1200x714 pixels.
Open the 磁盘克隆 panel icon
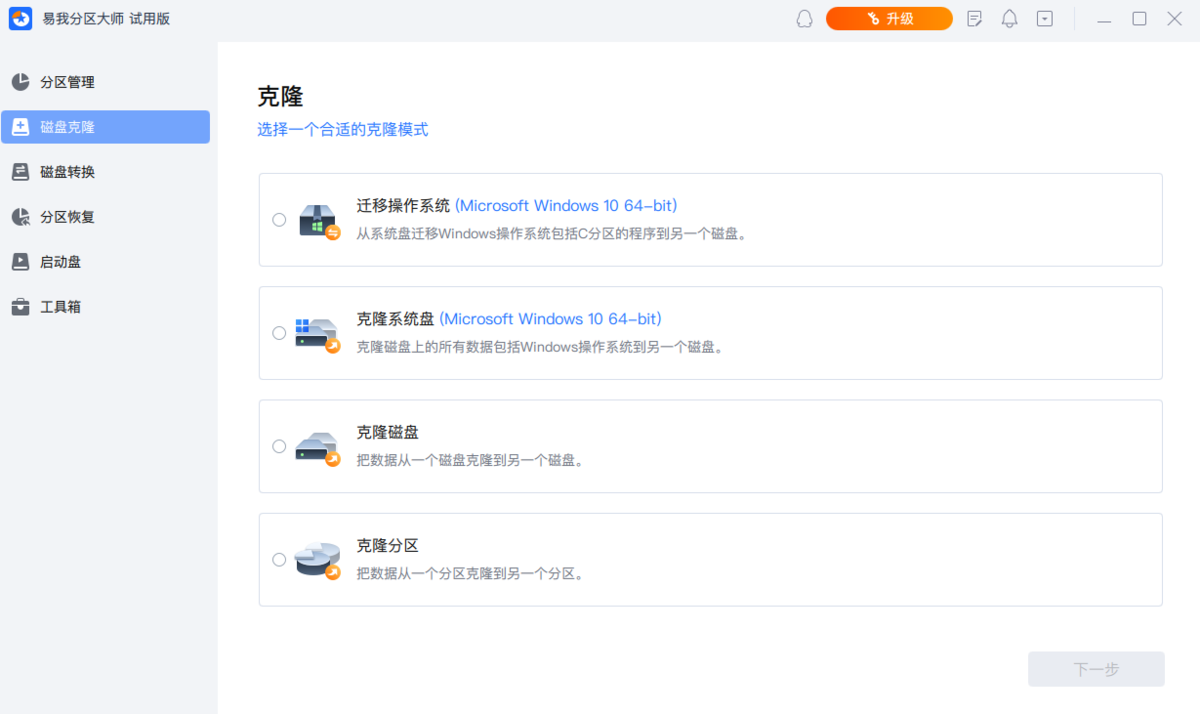19,127
